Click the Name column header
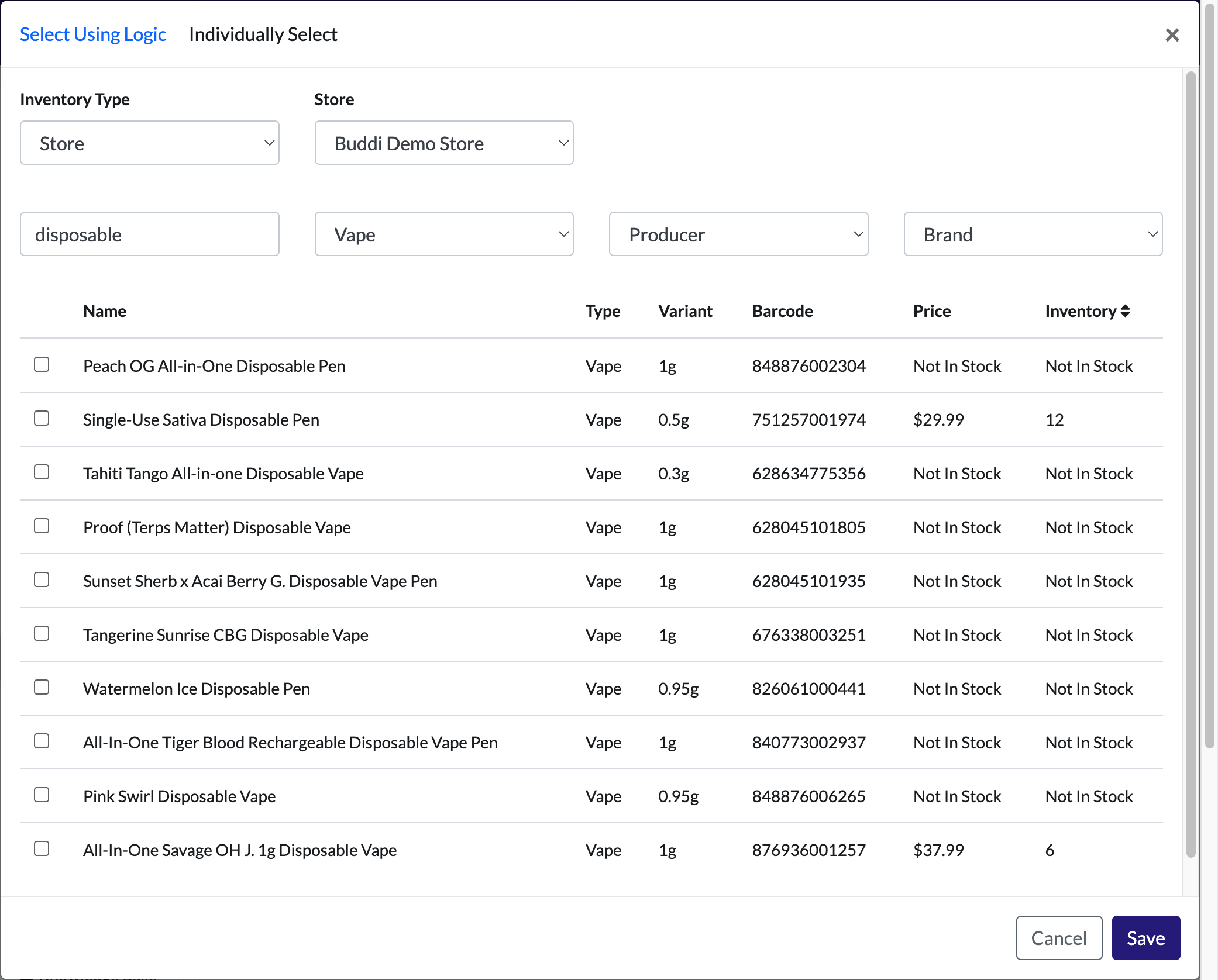Viewport: 1218px width, 980px height. pyautogui.click(x=105, y=311)
